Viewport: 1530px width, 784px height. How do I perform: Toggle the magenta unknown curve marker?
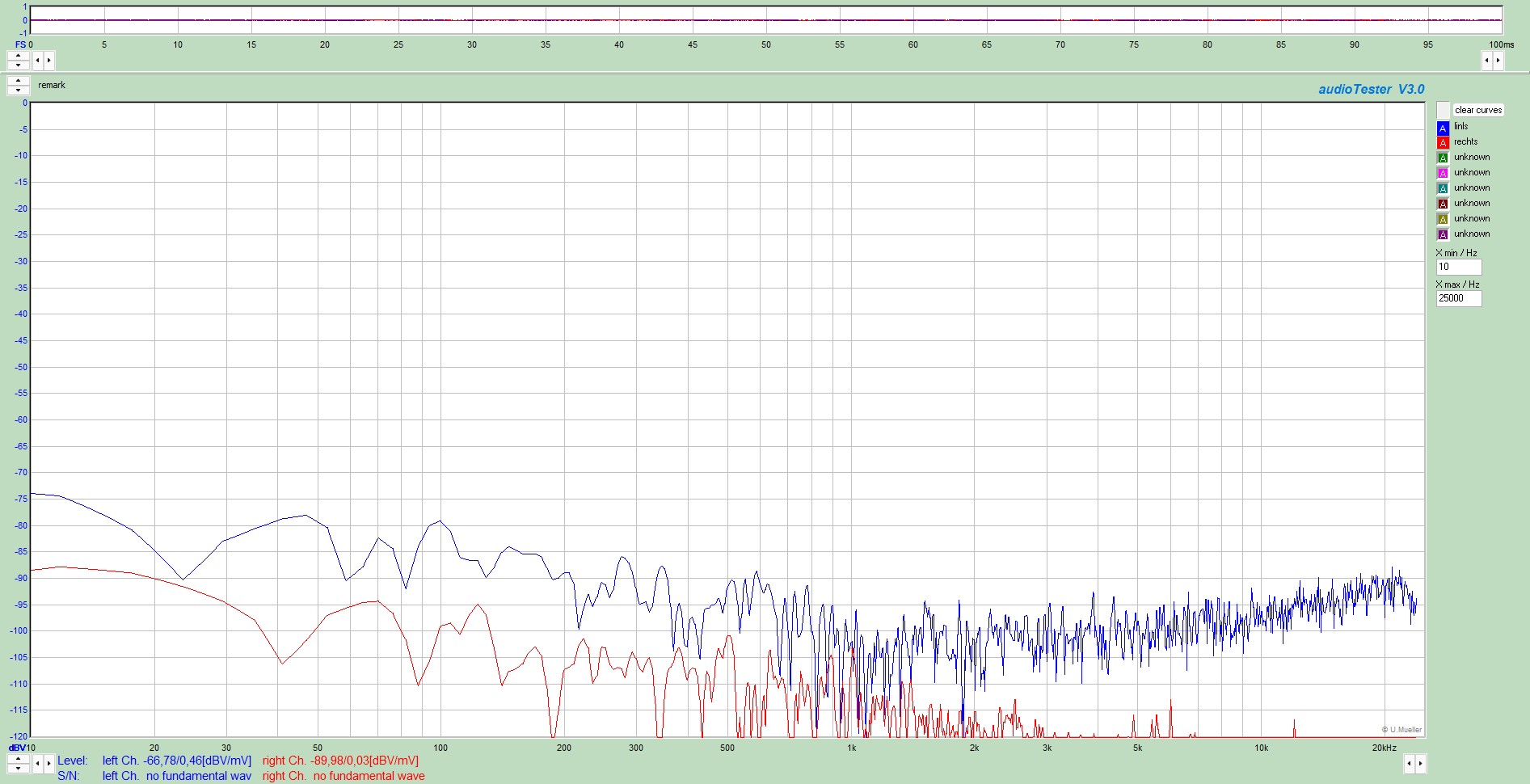(1443, 174)
